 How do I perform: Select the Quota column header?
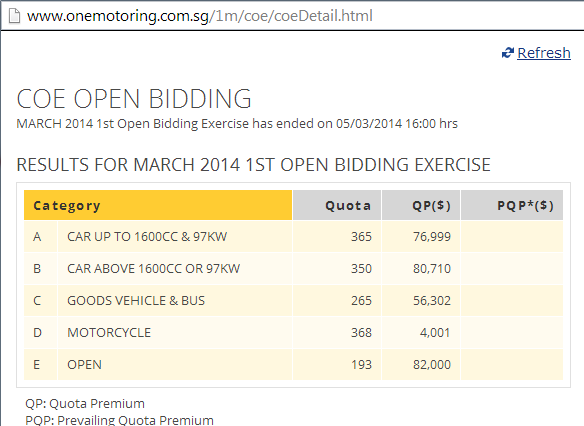337,205
